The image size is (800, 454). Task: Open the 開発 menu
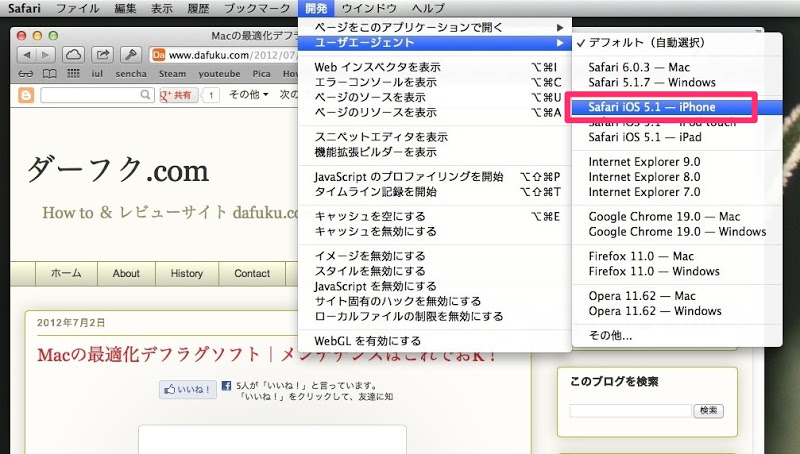coord(316,8)
